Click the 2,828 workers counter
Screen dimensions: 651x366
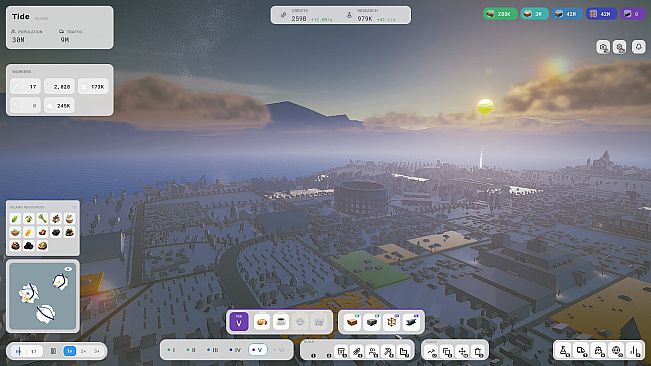coord(59,87)
